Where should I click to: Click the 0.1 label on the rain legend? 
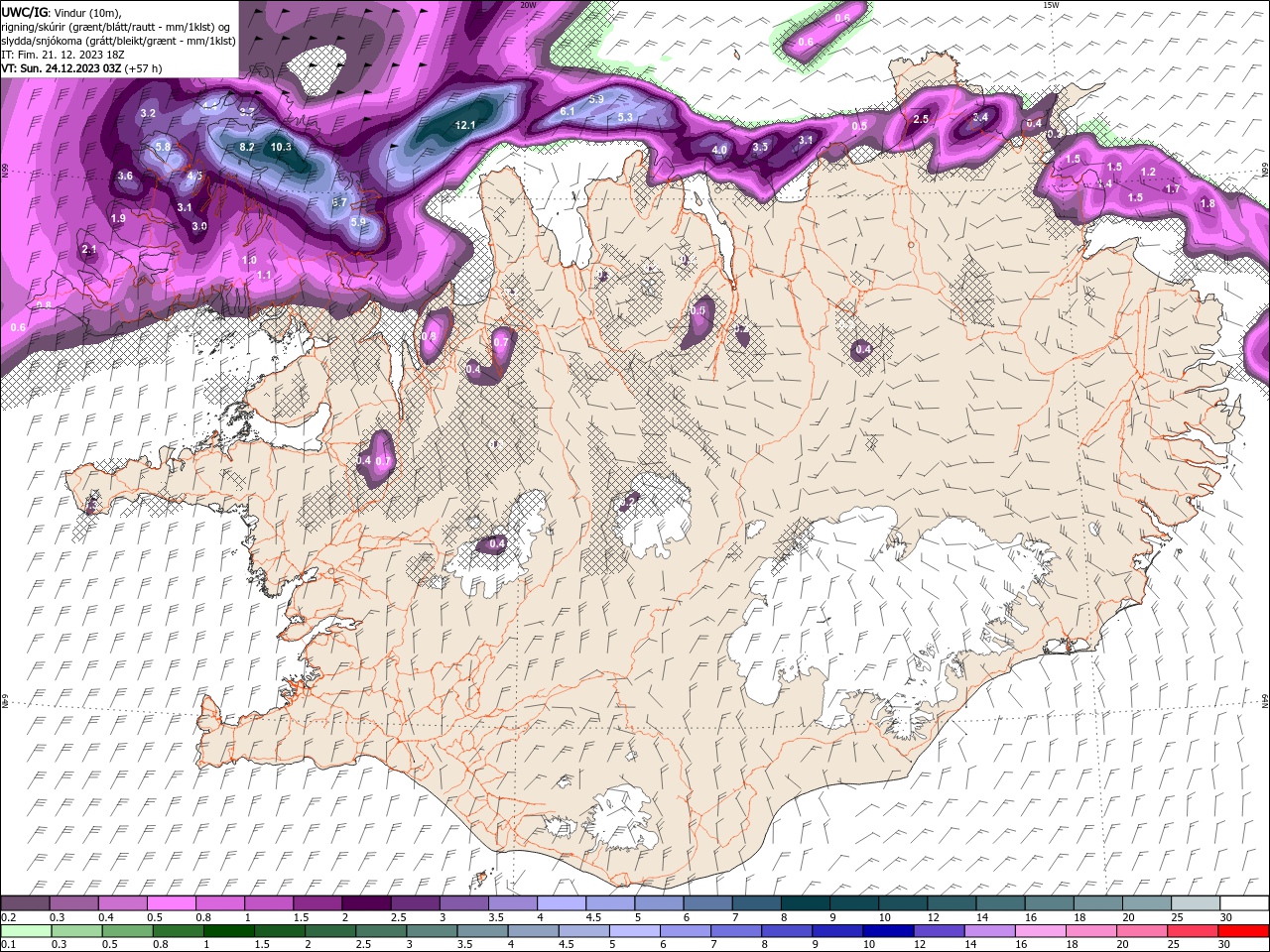[x=8, y=945]
